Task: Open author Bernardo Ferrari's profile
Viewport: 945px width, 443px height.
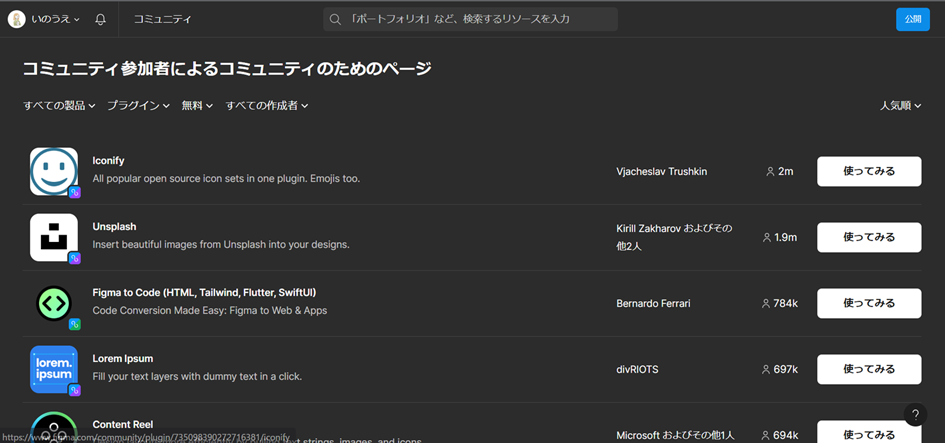Action: [x=653, y=303]
